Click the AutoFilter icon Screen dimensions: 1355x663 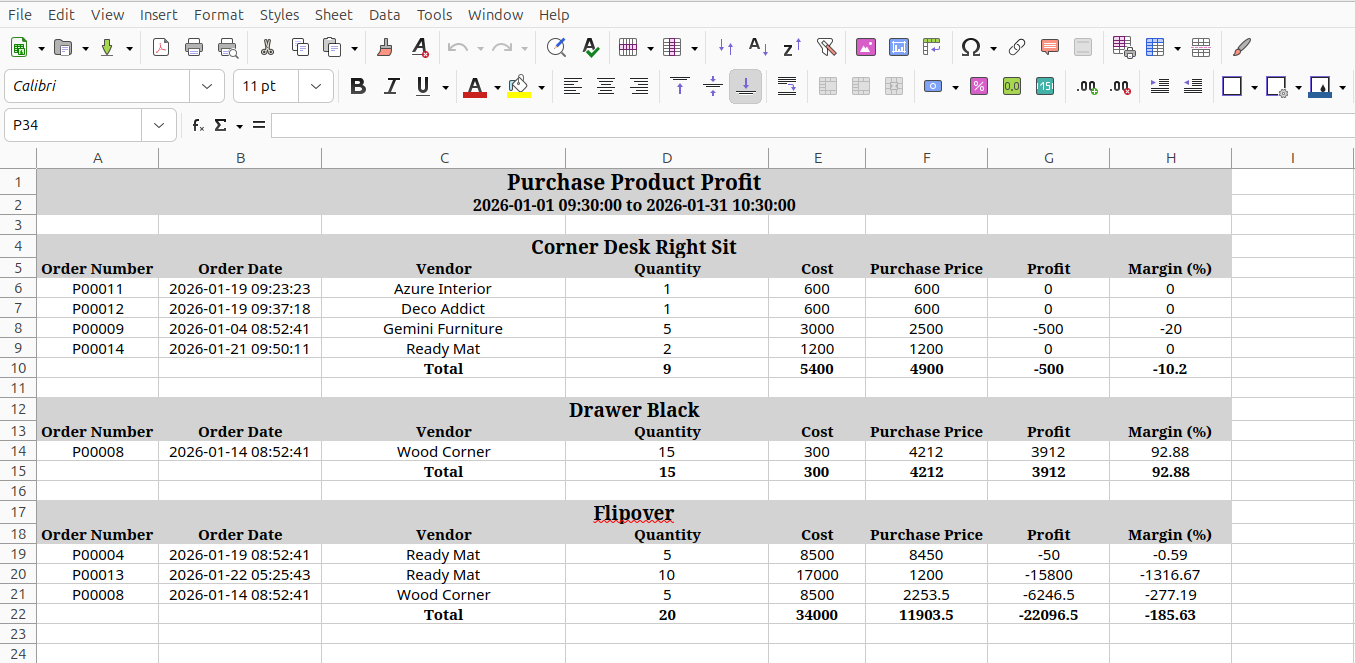(x=825, y=47)
